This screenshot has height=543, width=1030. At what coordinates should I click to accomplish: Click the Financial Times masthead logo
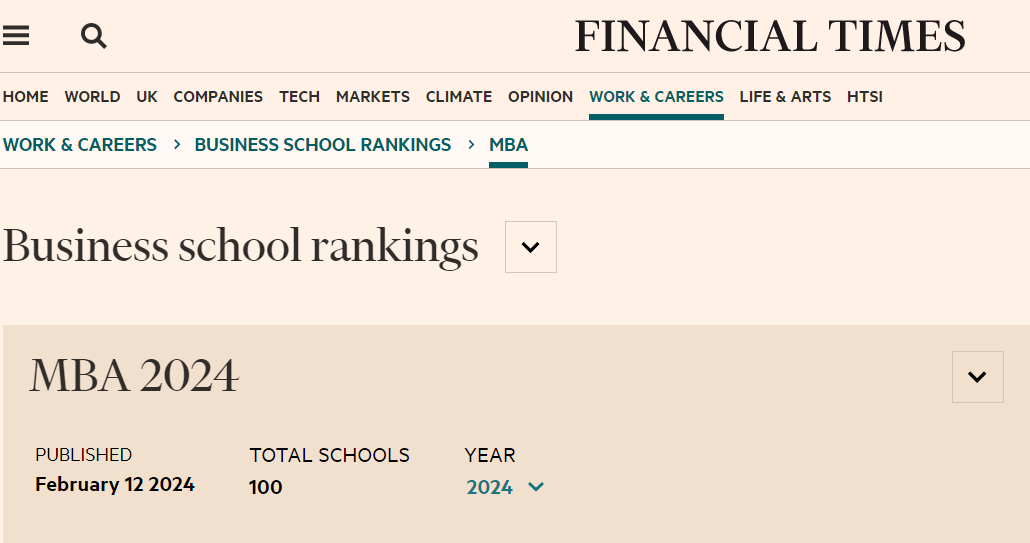769,37
